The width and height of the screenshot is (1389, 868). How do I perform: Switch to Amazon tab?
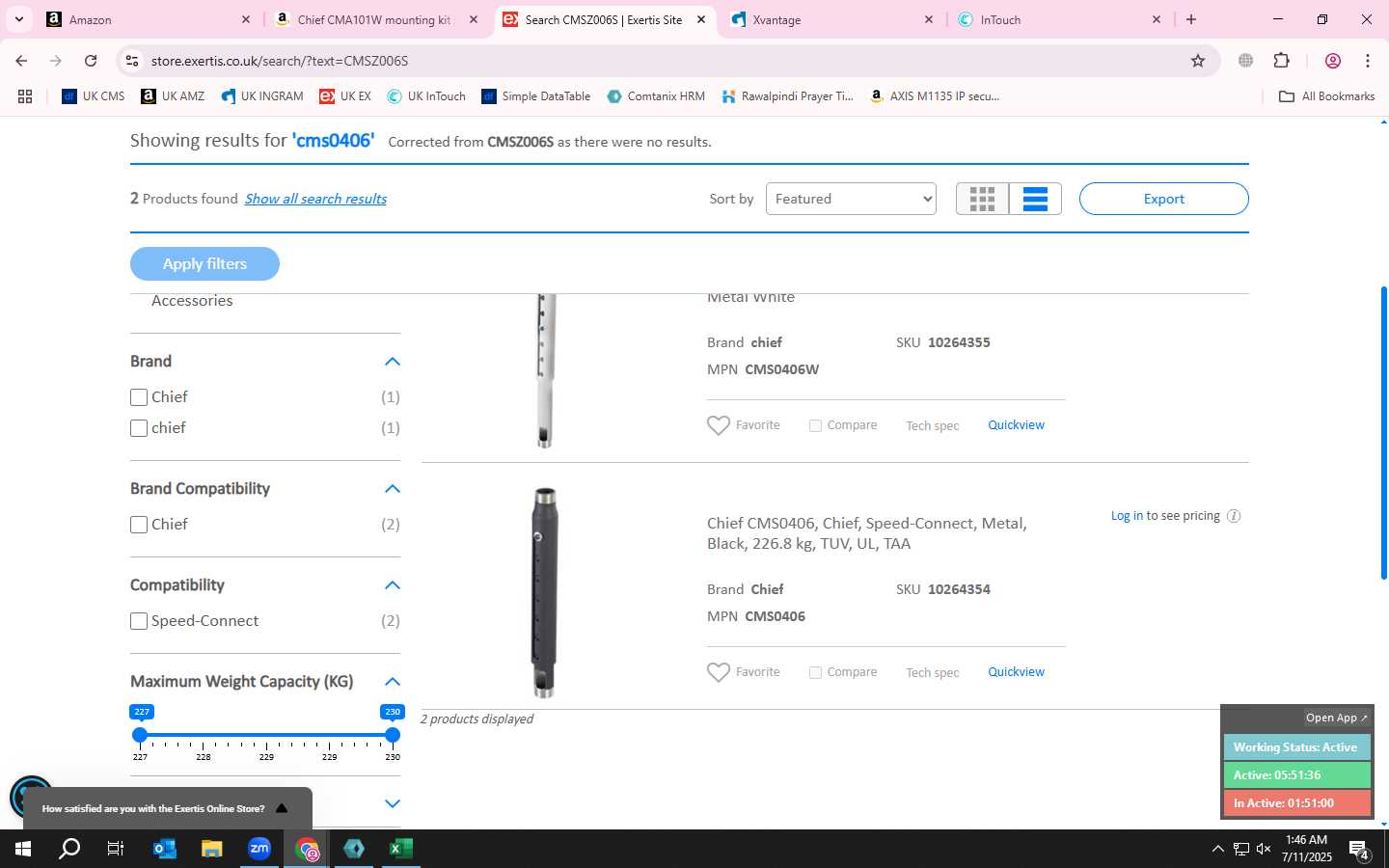click(150, 19)
